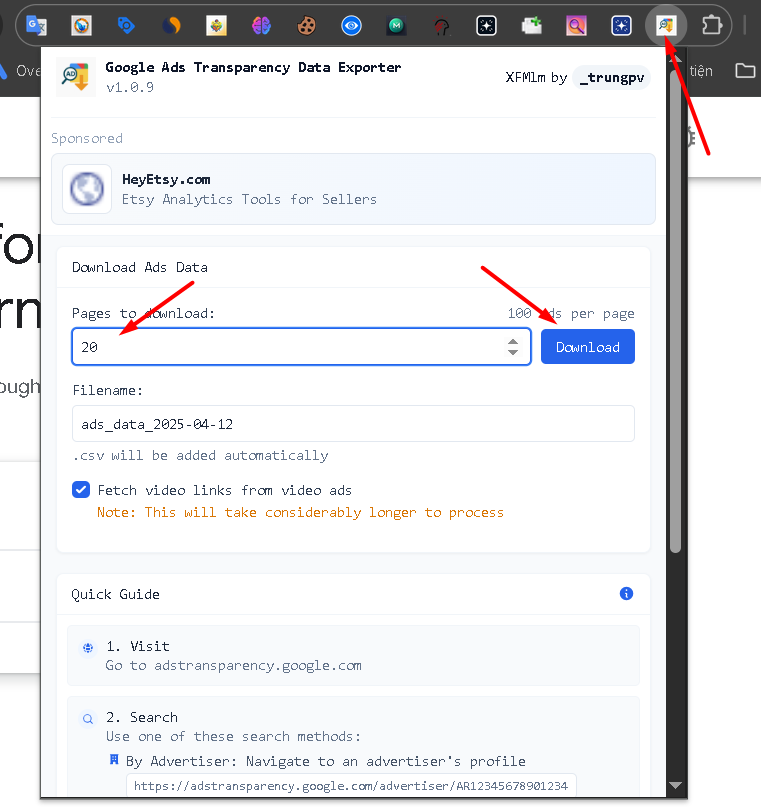Open the blue tag extension icon
The height and width of the screenshot is (807, 761).
126,25
